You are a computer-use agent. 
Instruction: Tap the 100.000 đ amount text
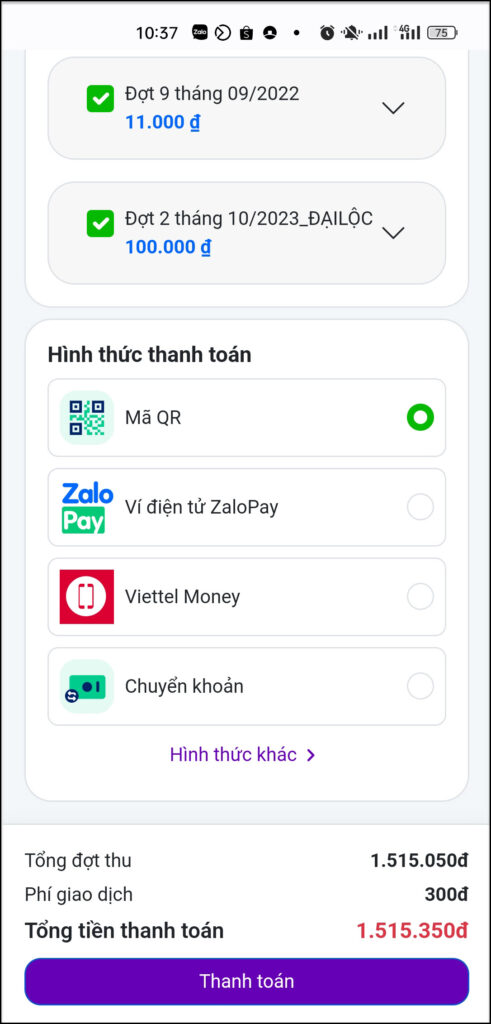168,248
